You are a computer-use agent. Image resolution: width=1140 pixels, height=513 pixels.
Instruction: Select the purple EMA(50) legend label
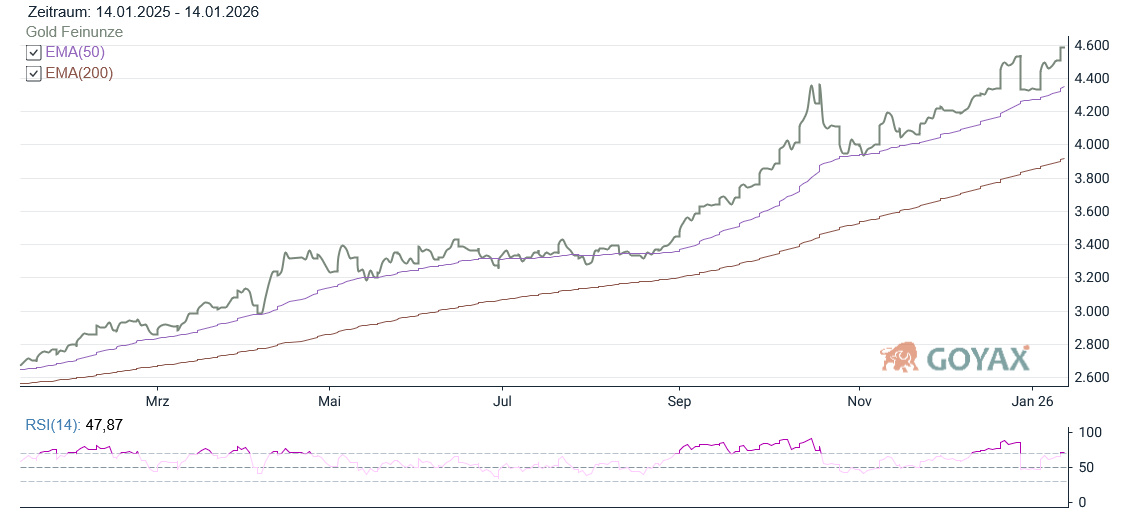point(75,52)
